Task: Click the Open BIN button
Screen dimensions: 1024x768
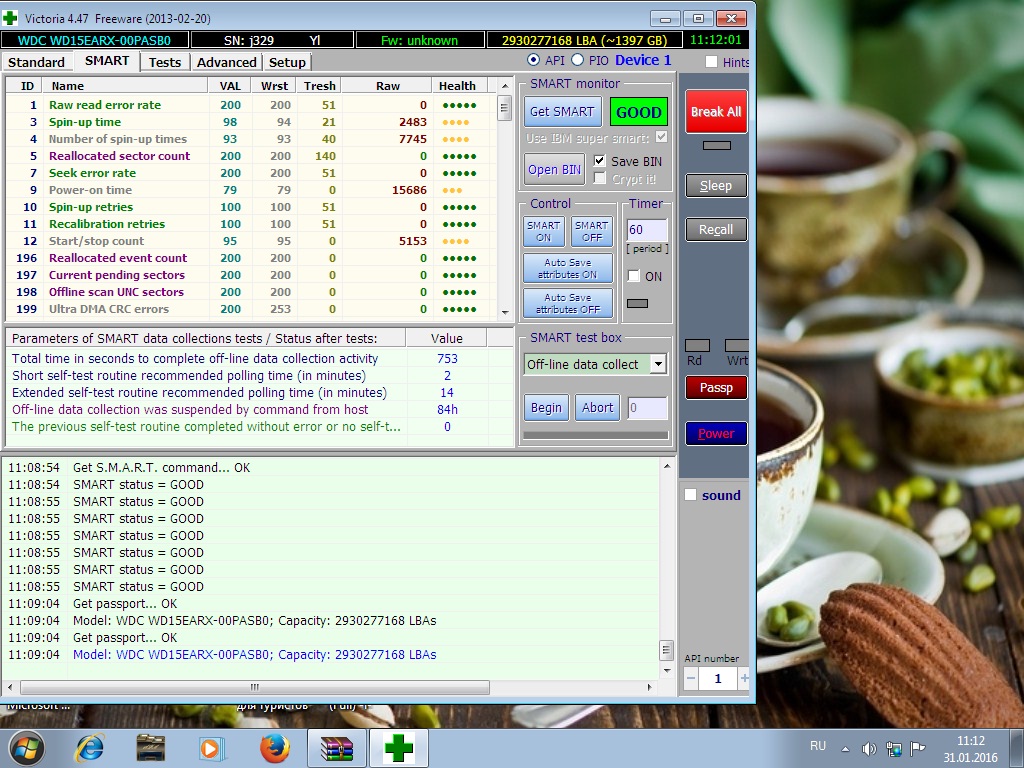Action: [554, 170]
